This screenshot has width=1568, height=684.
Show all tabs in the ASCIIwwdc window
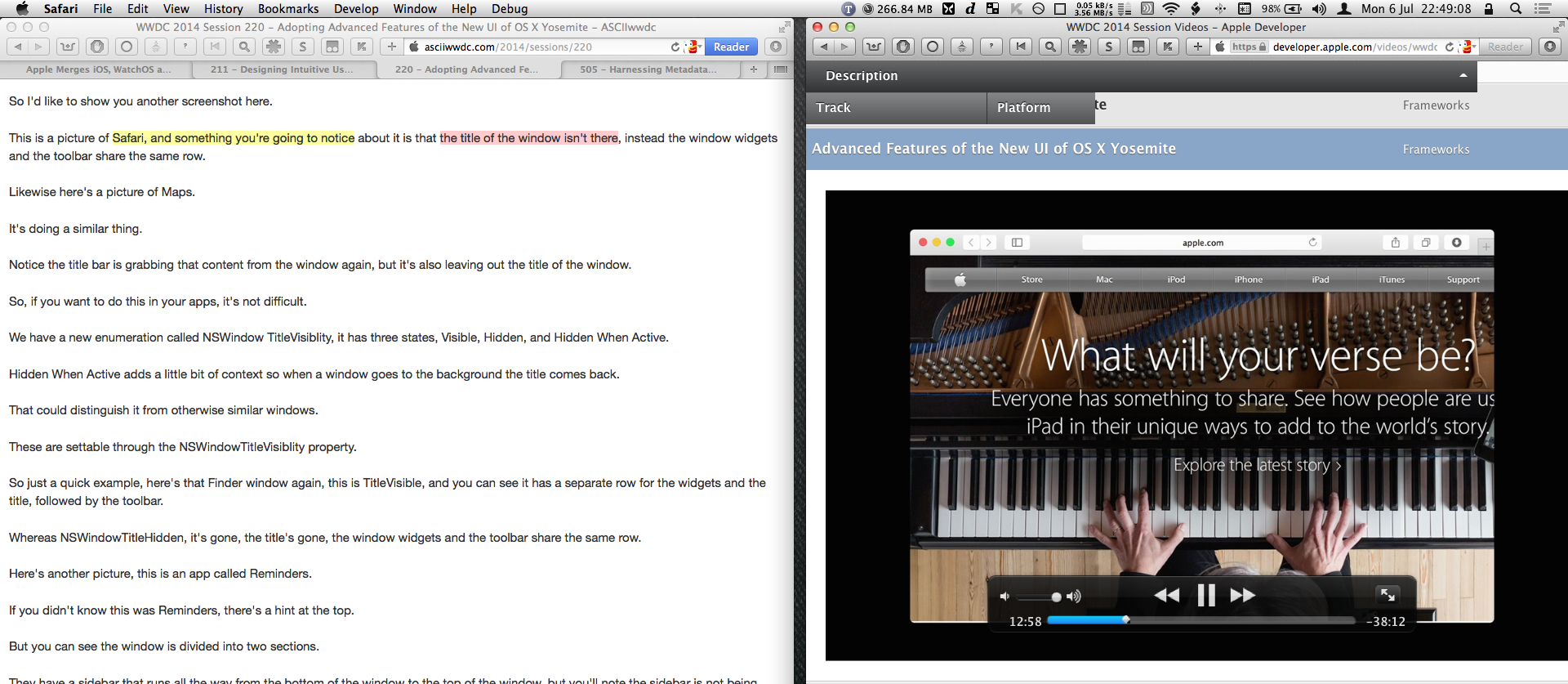781,69
